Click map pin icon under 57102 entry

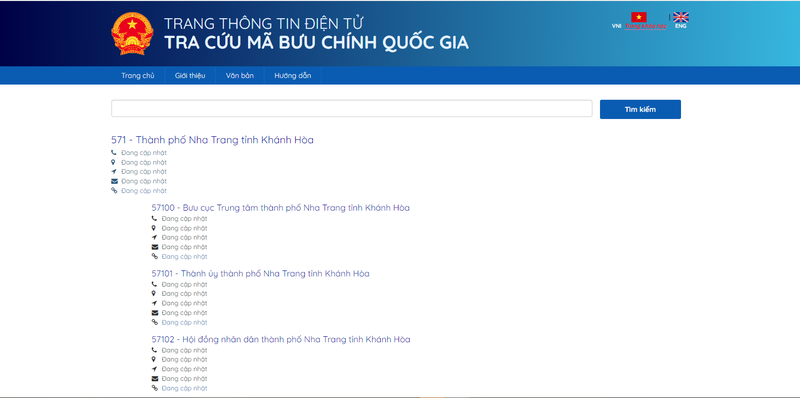(155, 359)
